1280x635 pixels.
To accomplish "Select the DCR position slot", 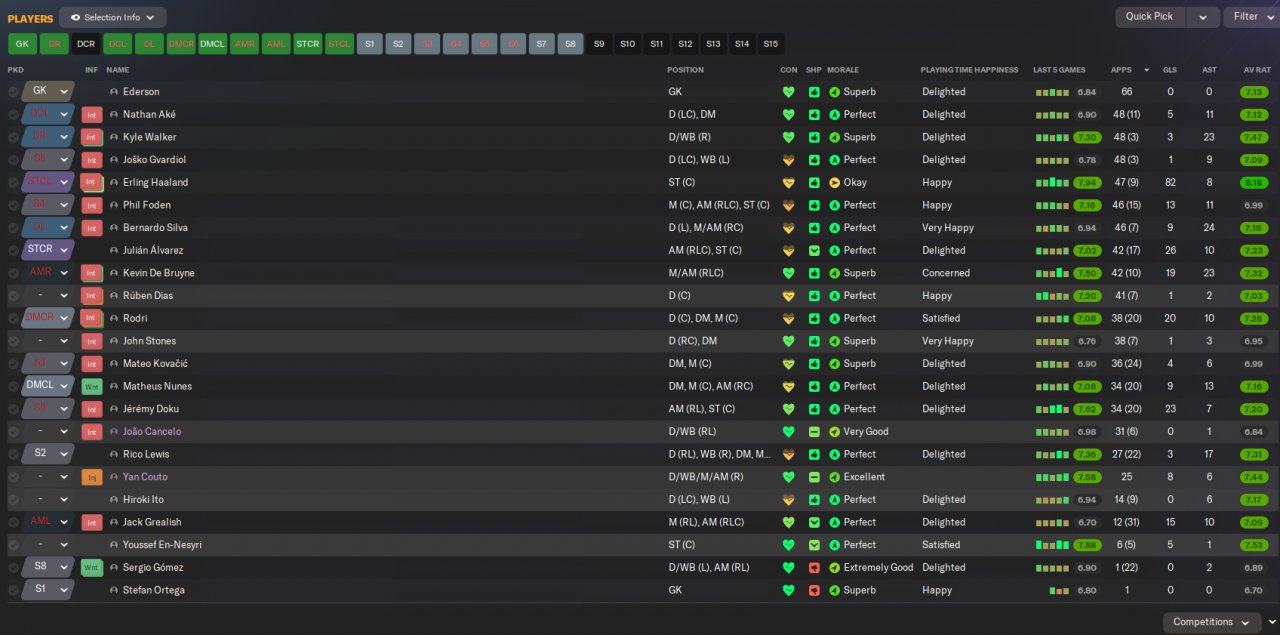I will click(x=86, y=44).
